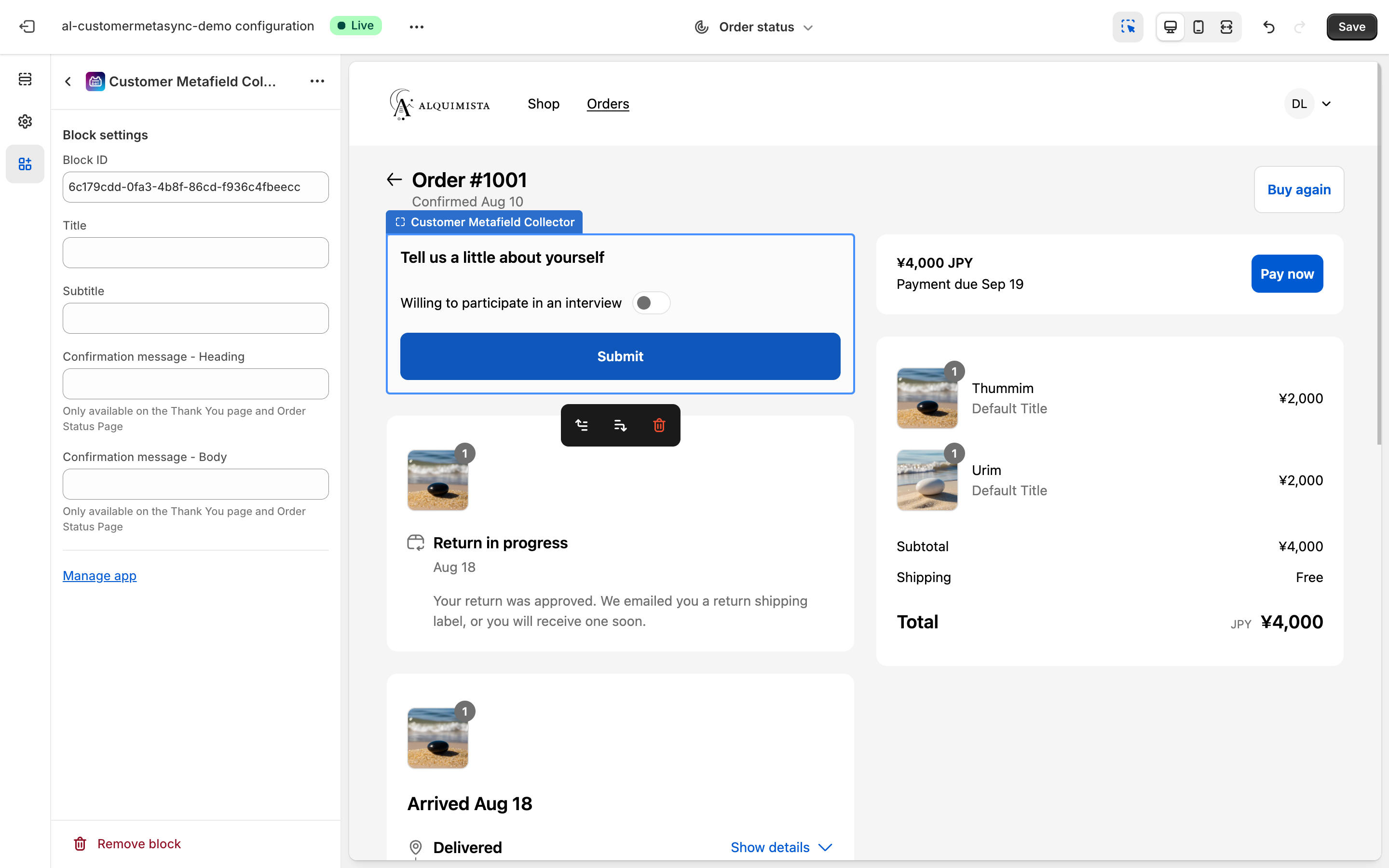Switch to mobile preview icon
Viewport: 1389px width, 868px height.
click(1198, 27)
